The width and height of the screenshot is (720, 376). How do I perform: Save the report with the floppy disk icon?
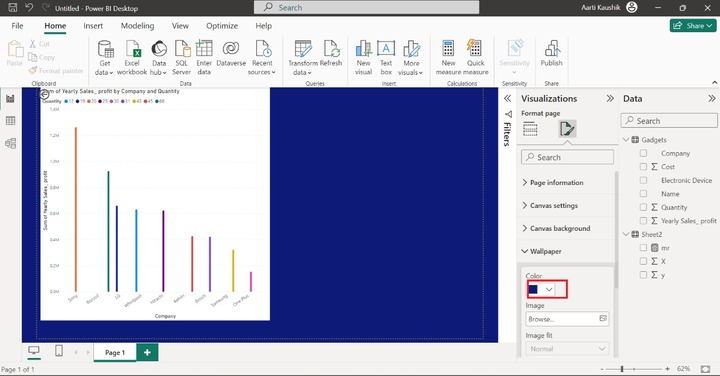coord(13,7)
